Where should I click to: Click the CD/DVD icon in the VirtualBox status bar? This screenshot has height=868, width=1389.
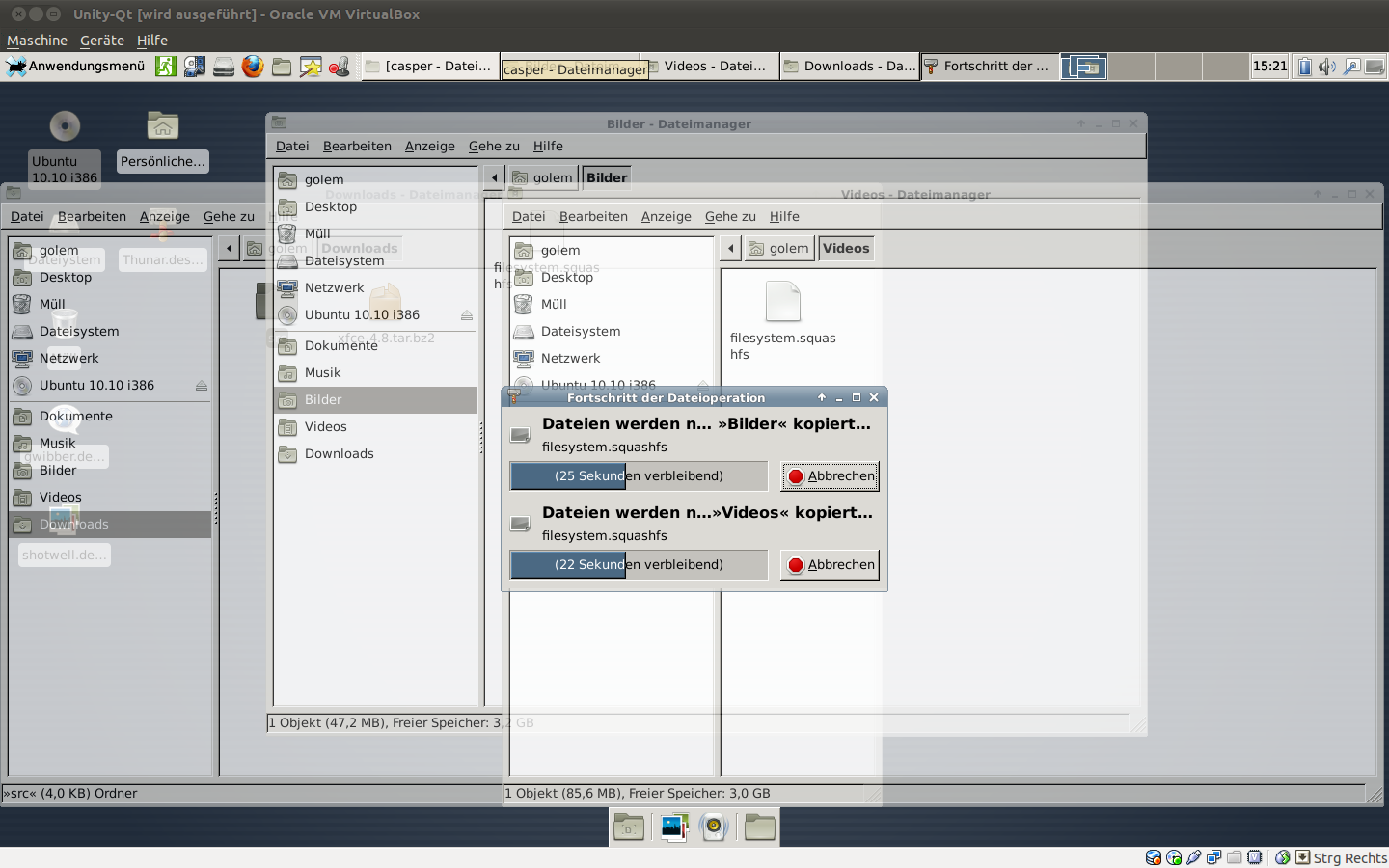[x=1174, y=857]
